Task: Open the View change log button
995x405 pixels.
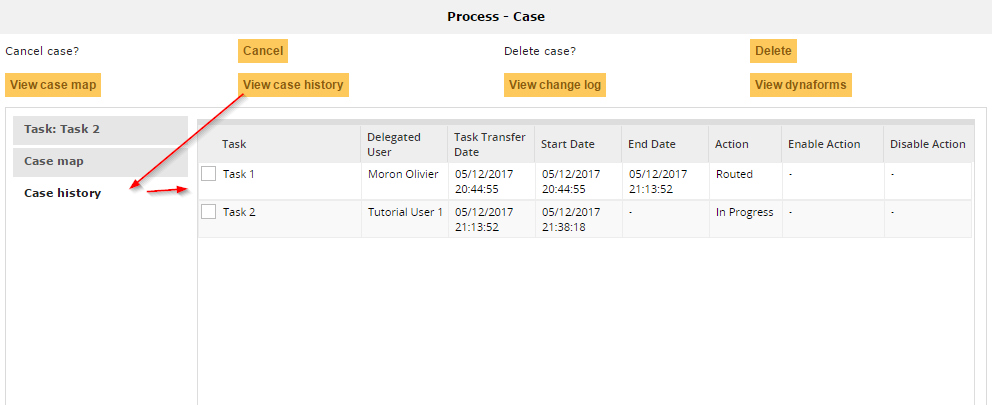Action: [x=555, y=85]
